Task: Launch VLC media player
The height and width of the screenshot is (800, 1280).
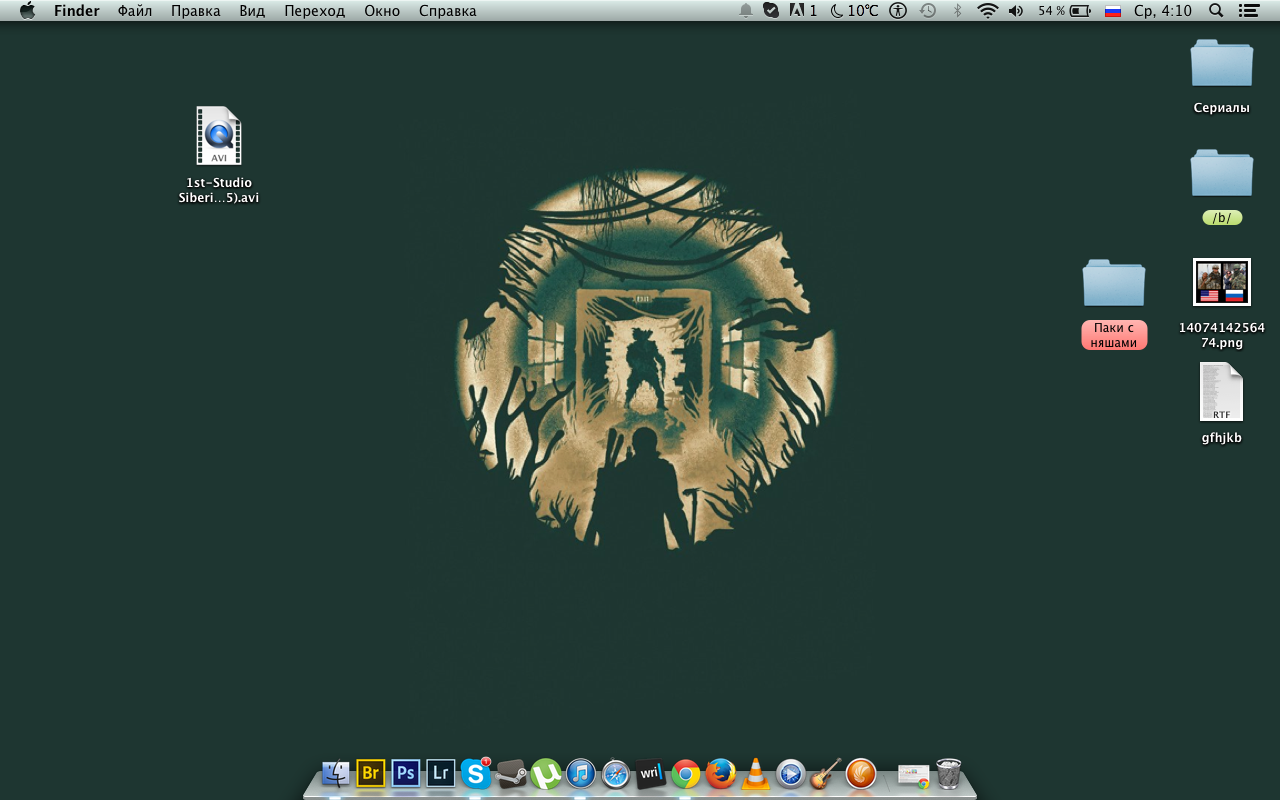Action: point(756,773)
